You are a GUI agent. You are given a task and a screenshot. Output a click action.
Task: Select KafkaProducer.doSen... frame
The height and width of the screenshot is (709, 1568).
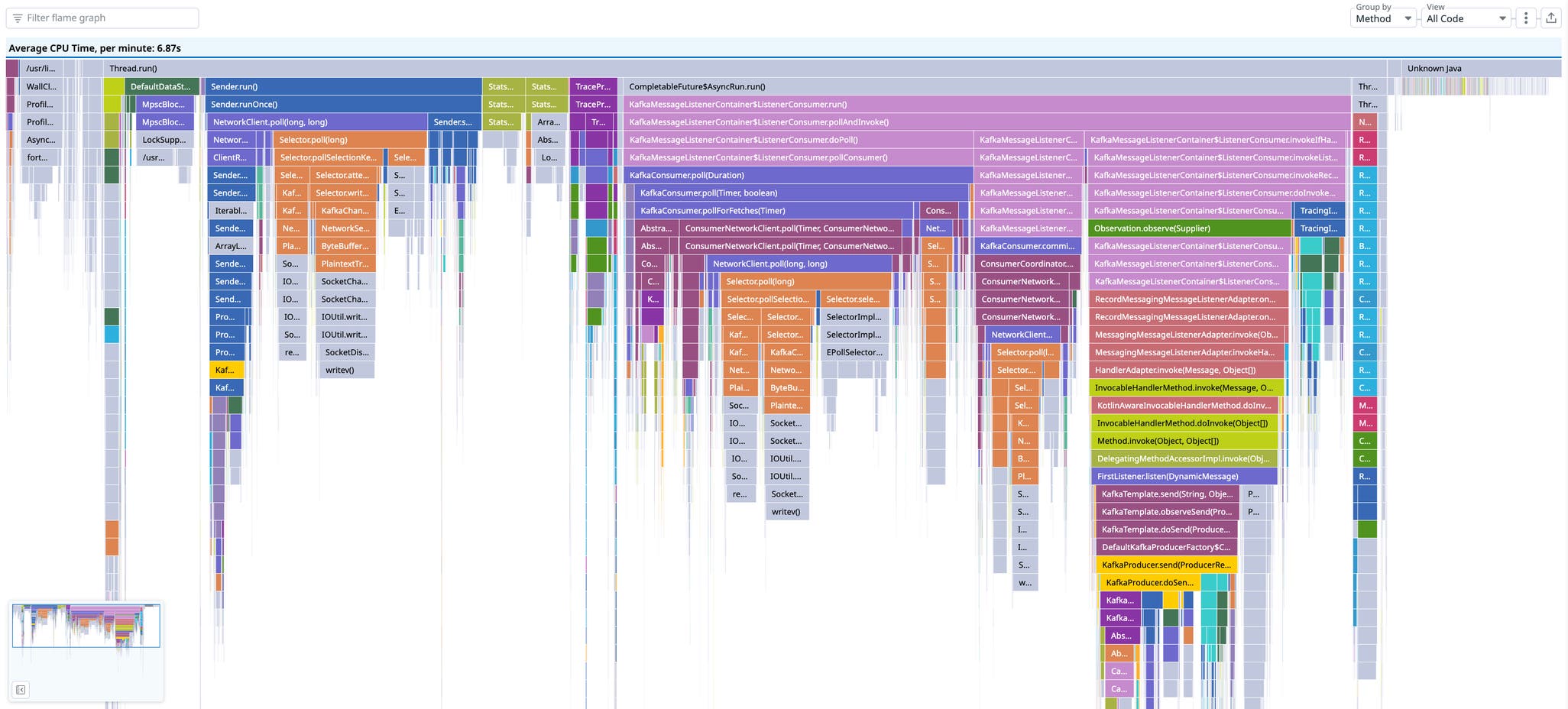pyautogui.click(x=1149, y=582)
